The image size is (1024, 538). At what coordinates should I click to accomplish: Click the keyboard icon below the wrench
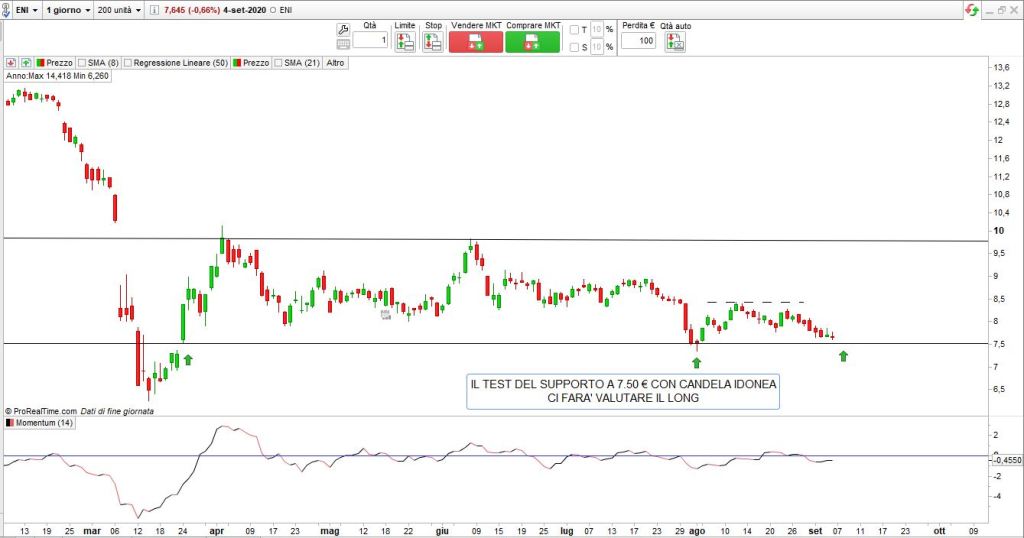coord(343,44)
